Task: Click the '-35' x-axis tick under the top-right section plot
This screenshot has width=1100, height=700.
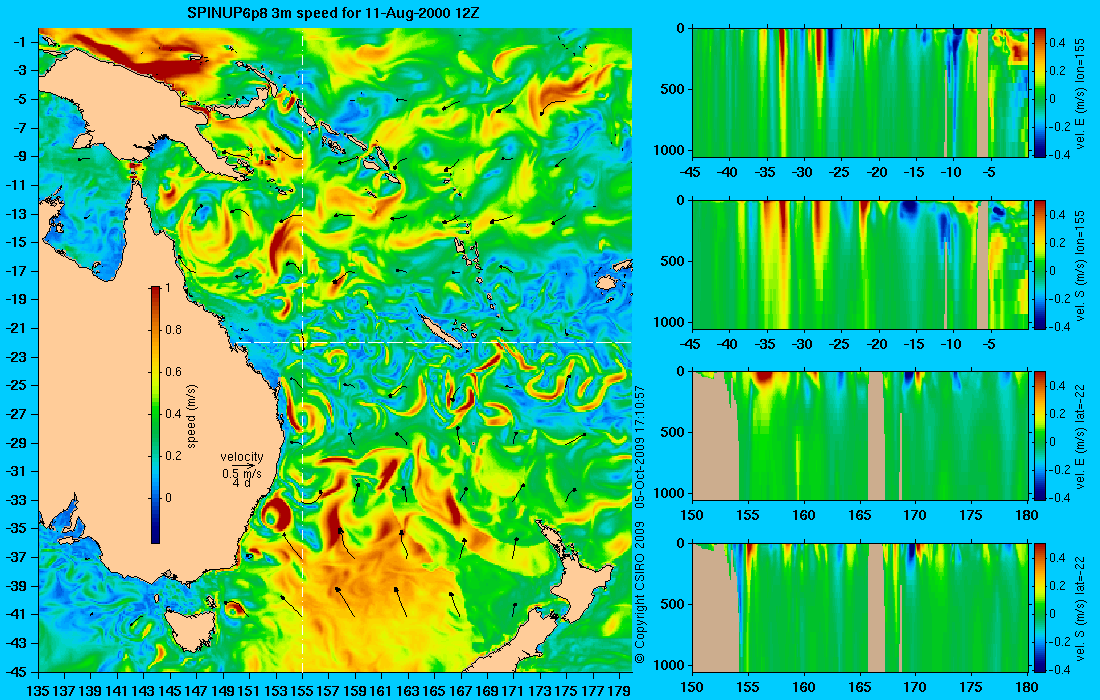Action: (x=765, y=172)
